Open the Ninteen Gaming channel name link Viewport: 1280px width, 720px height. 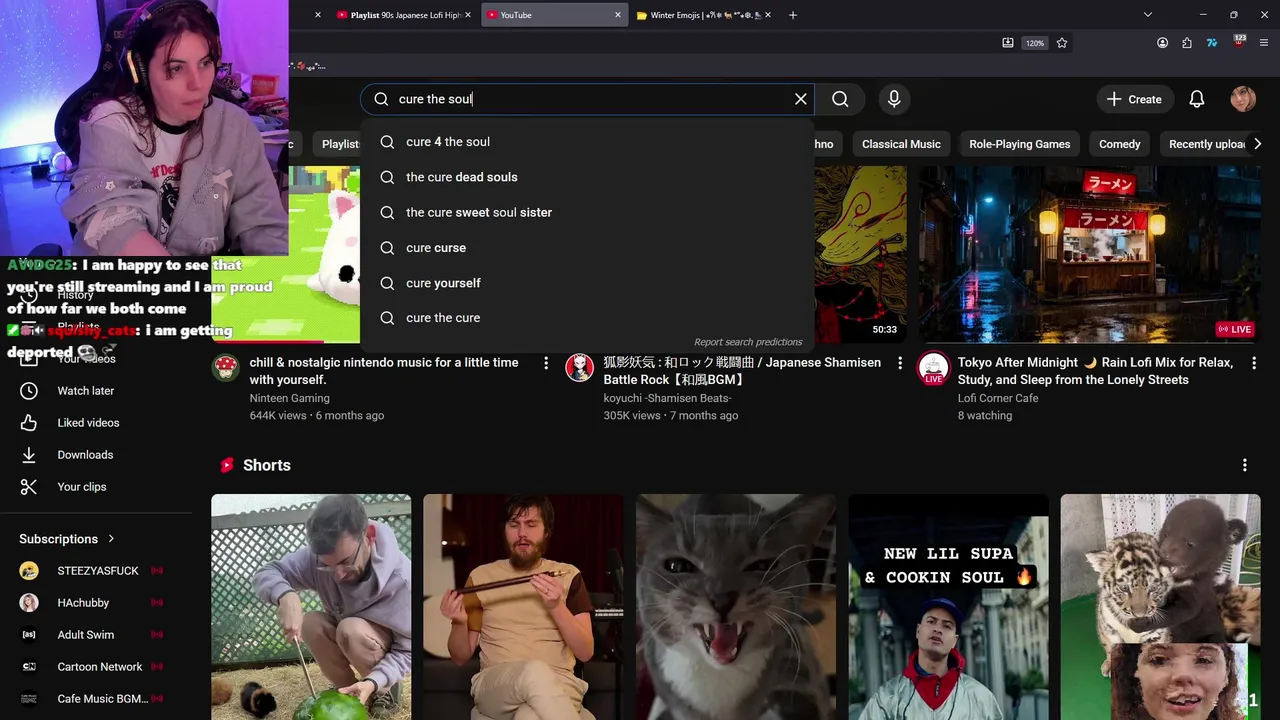click(x=289, y=398)
